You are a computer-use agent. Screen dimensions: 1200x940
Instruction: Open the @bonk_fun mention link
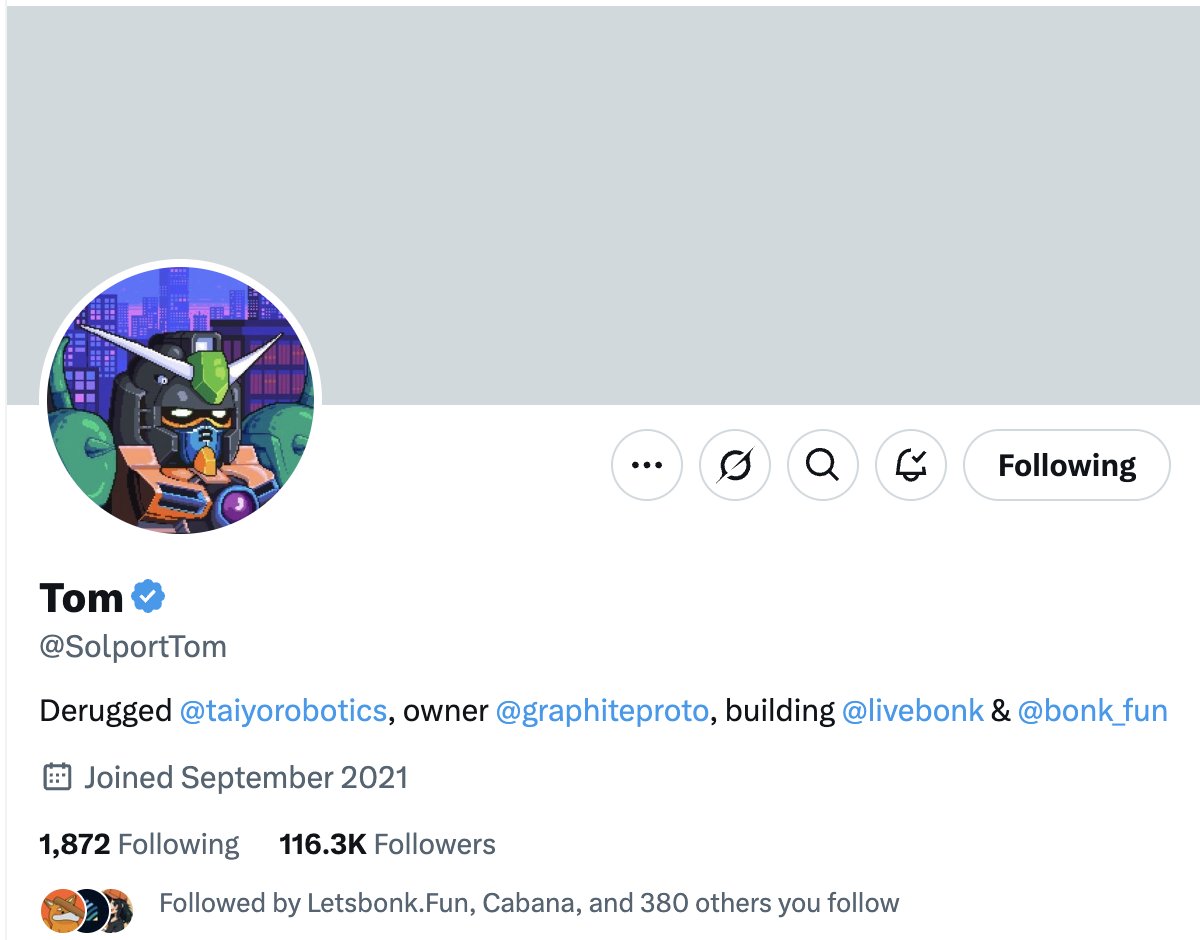point(1092,711)
